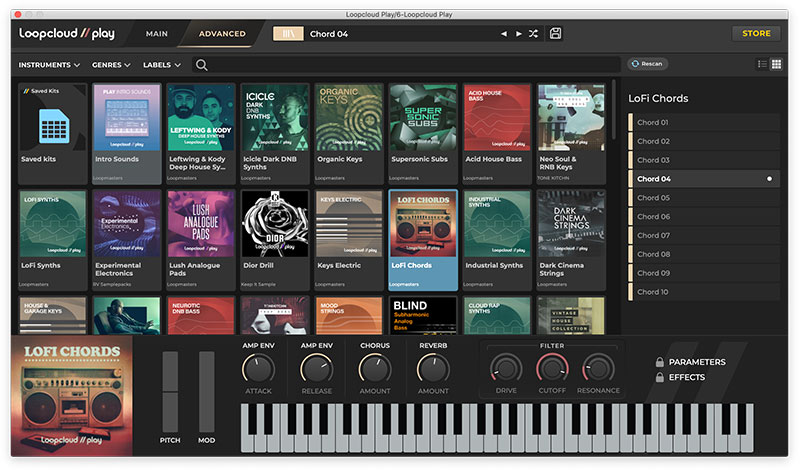The image size is (800, 470).
Task: Load the Chord 06 preset
Action: (704, 217)
